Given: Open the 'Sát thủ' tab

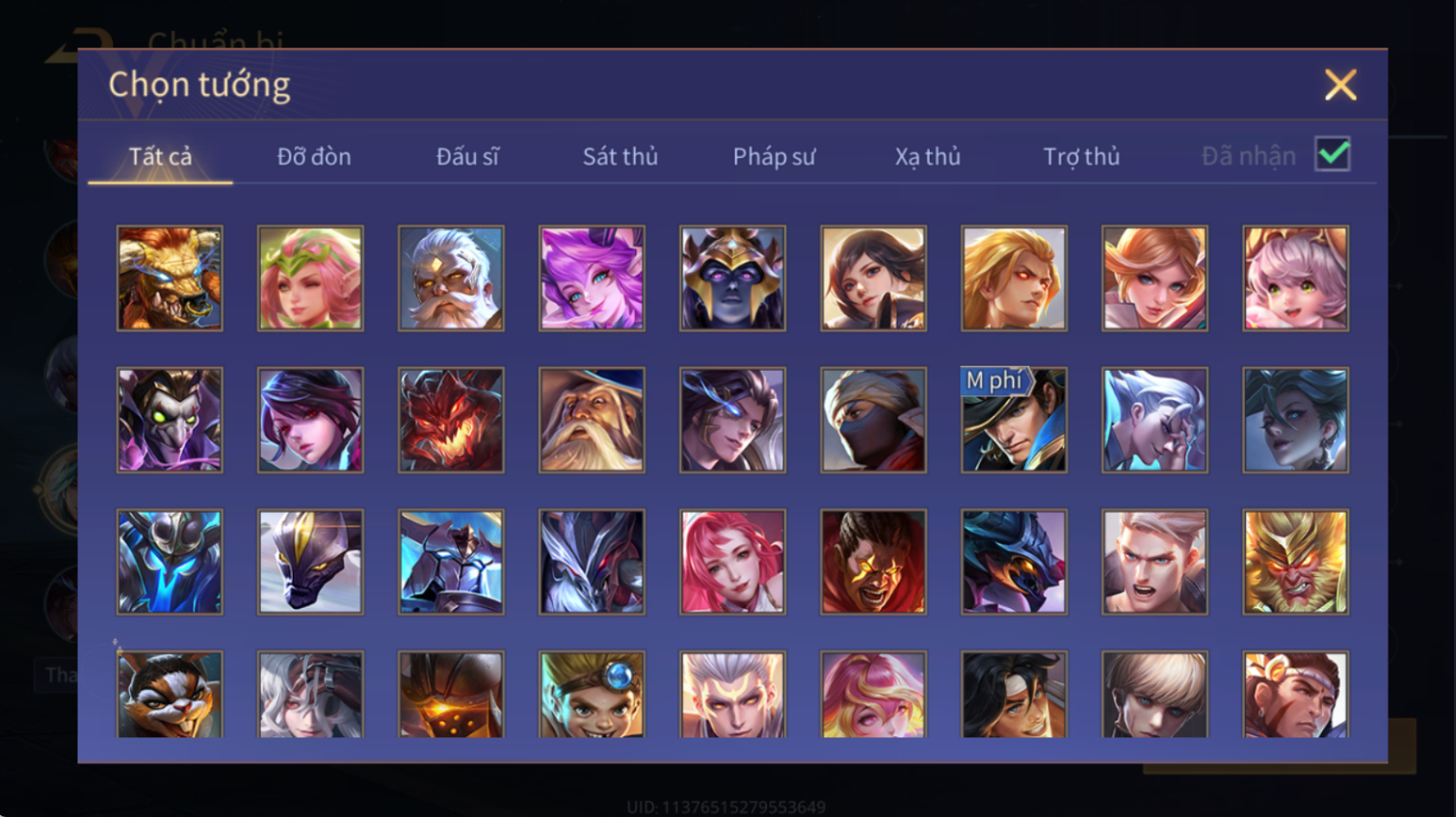Looking at the screenshot, I should 621,156.
